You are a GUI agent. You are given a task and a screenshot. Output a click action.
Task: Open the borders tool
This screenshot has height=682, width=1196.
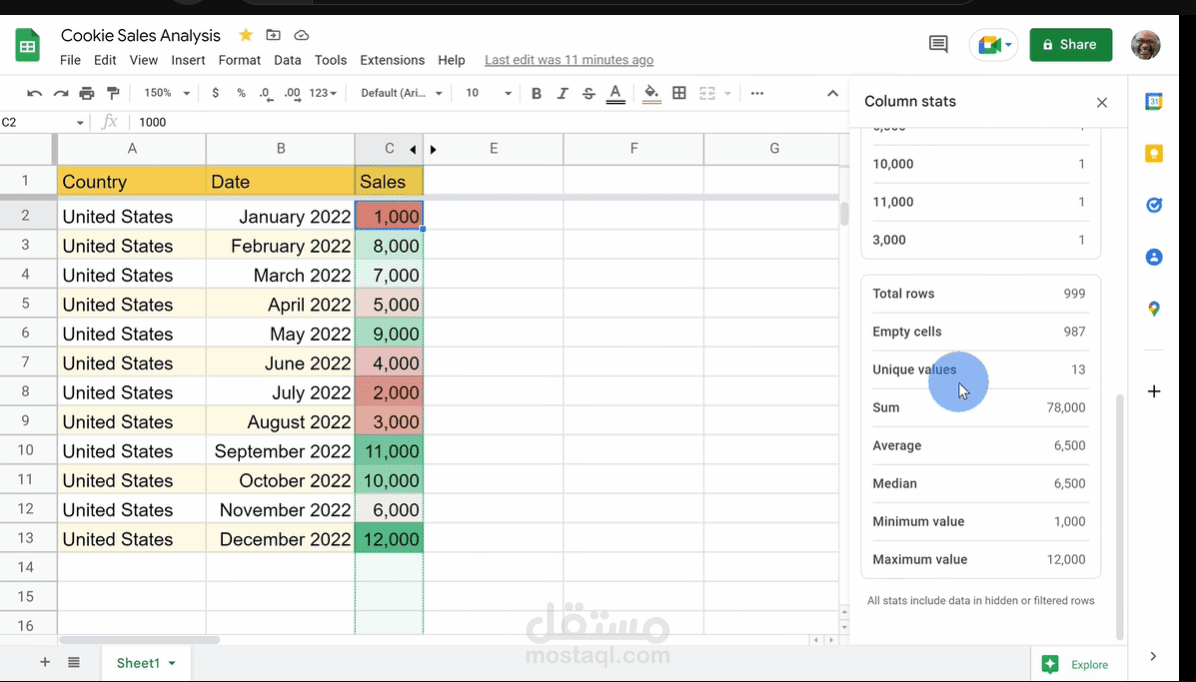pyautogui.click(x=679, y=92)
